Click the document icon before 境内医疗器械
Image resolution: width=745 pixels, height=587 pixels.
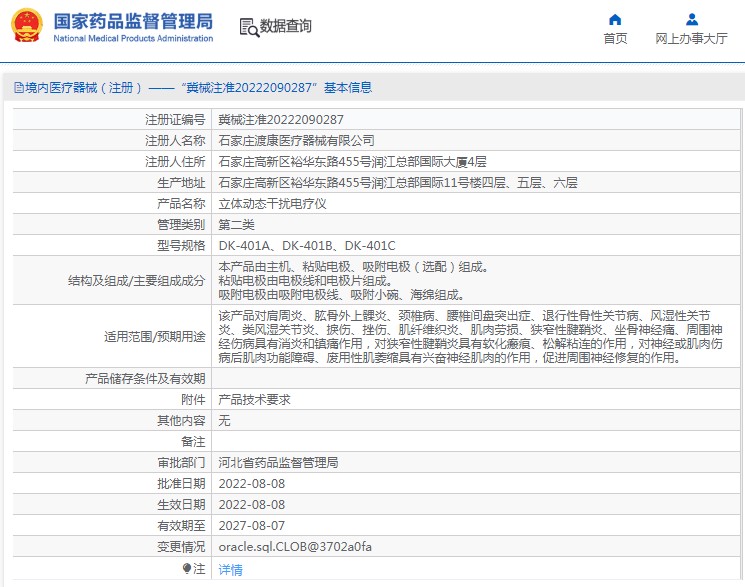pyautogui.click(x=18, y=88)
